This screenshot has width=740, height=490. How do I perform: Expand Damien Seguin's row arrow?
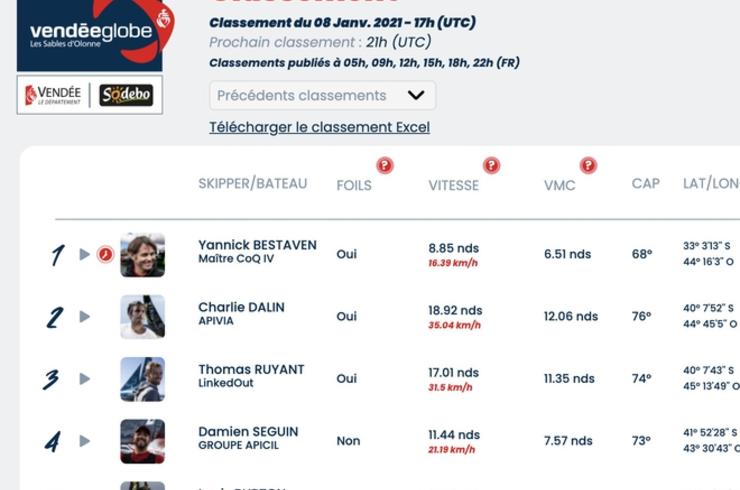coord(84,441)
